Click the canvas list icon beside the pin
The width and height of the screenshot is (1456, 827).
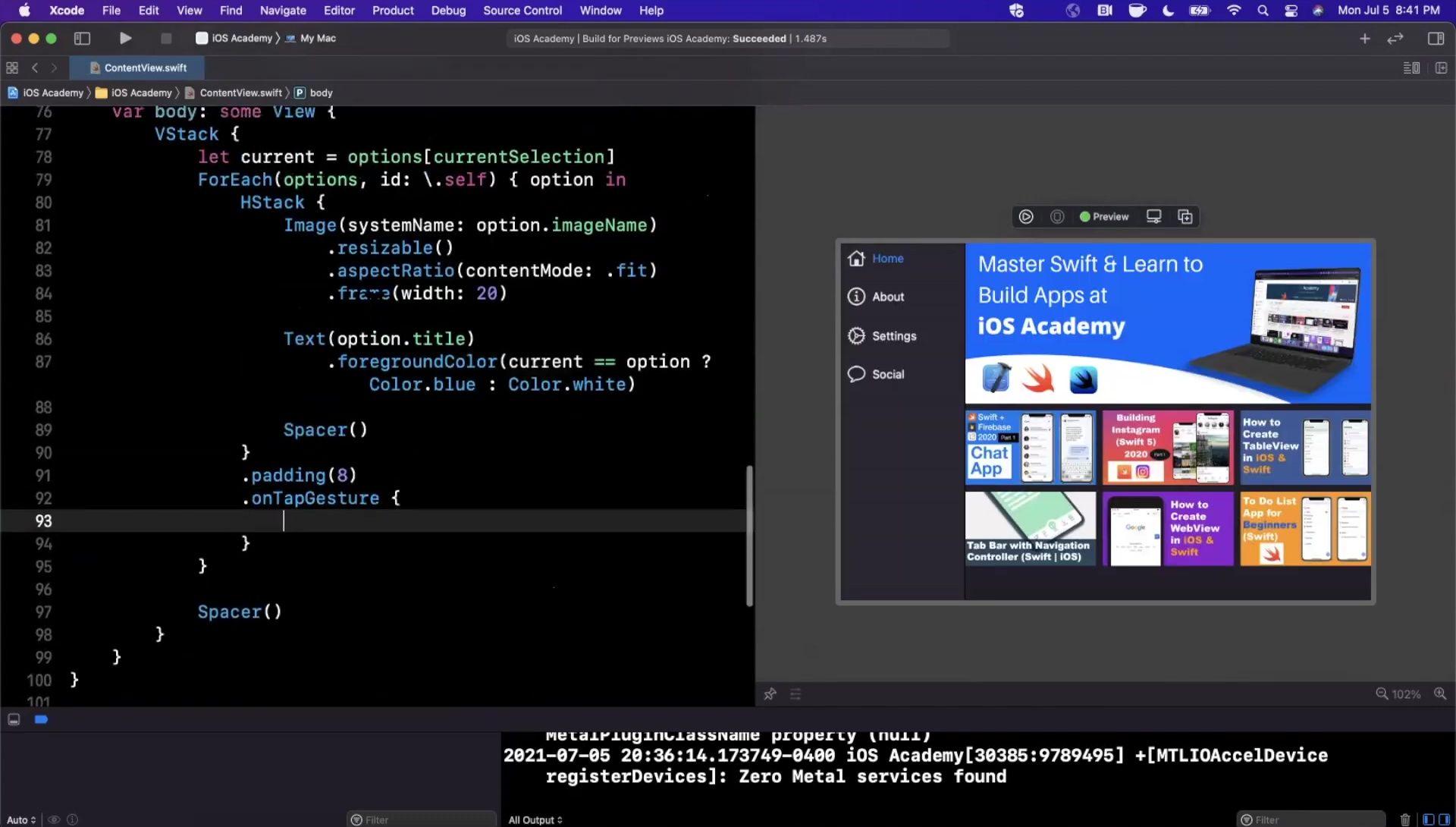click(795, 694)
